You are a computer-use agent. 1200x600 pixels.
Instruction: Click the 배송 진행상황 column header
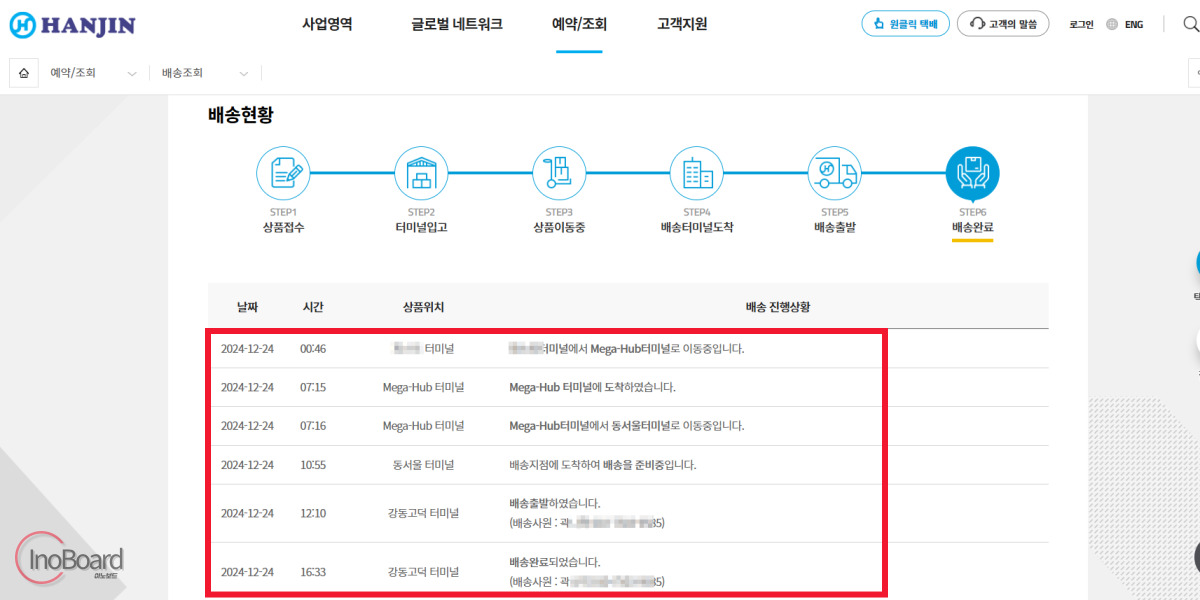tap(777, 306)
